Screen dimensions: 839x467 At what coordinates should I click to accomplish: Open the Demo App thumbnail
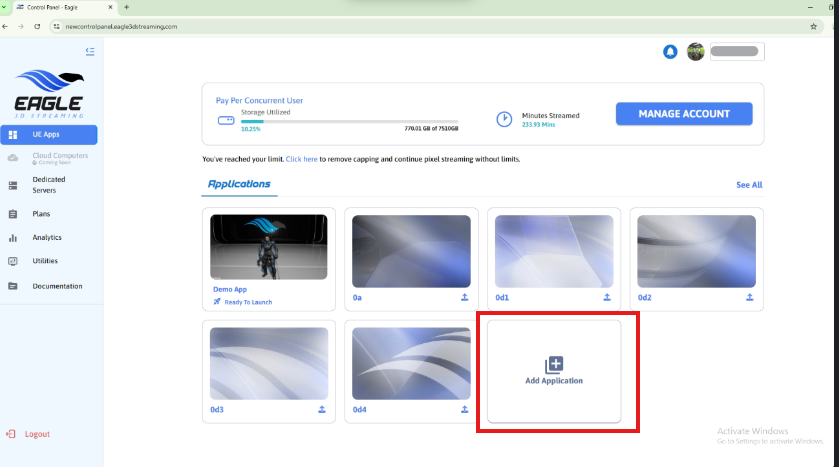coord(269,247)
